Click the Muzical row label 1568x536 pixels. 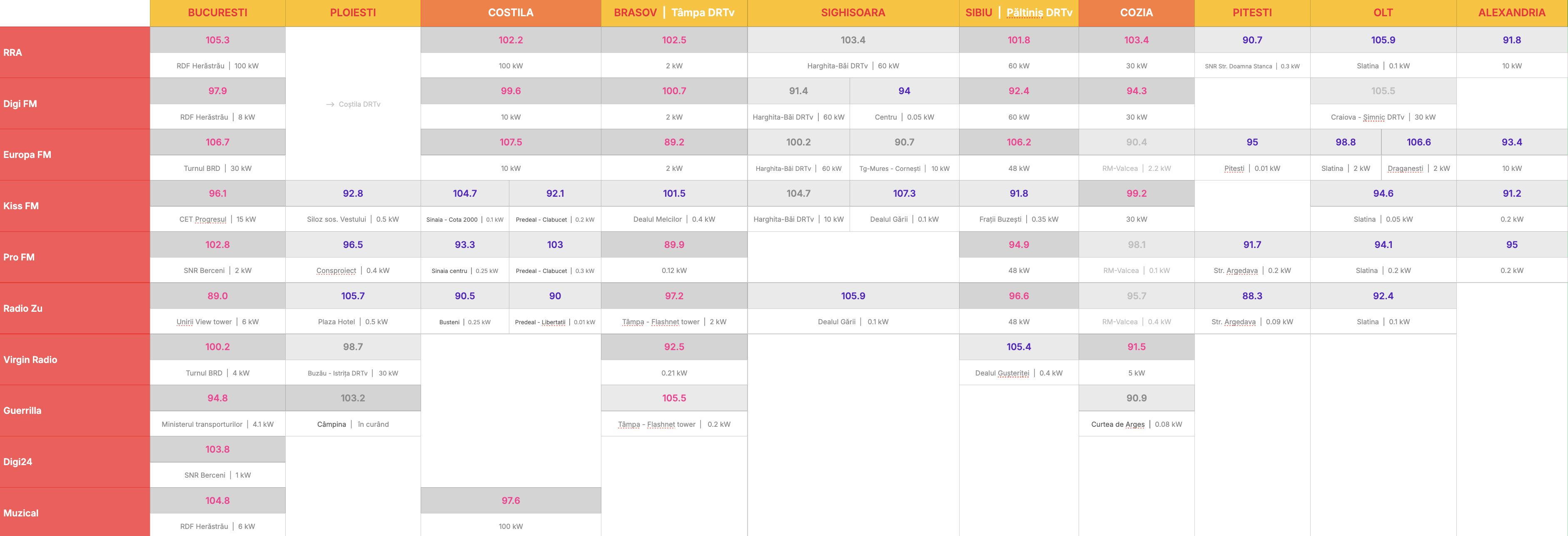[21, 513]
